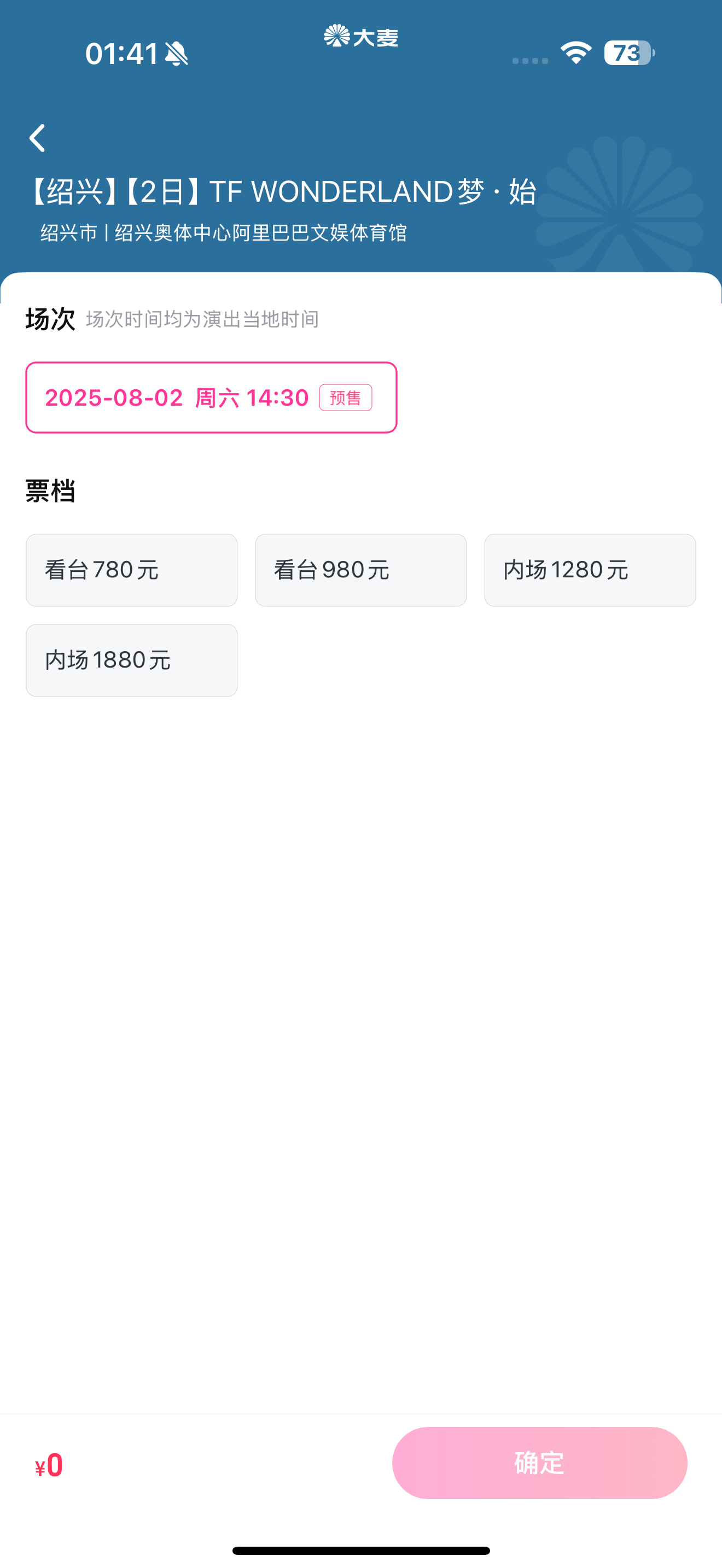Tap the 绍兴奥体中心 venue address line
Image resolution: width=722 pixels, height=1568 pixels.
pos(223,232)
